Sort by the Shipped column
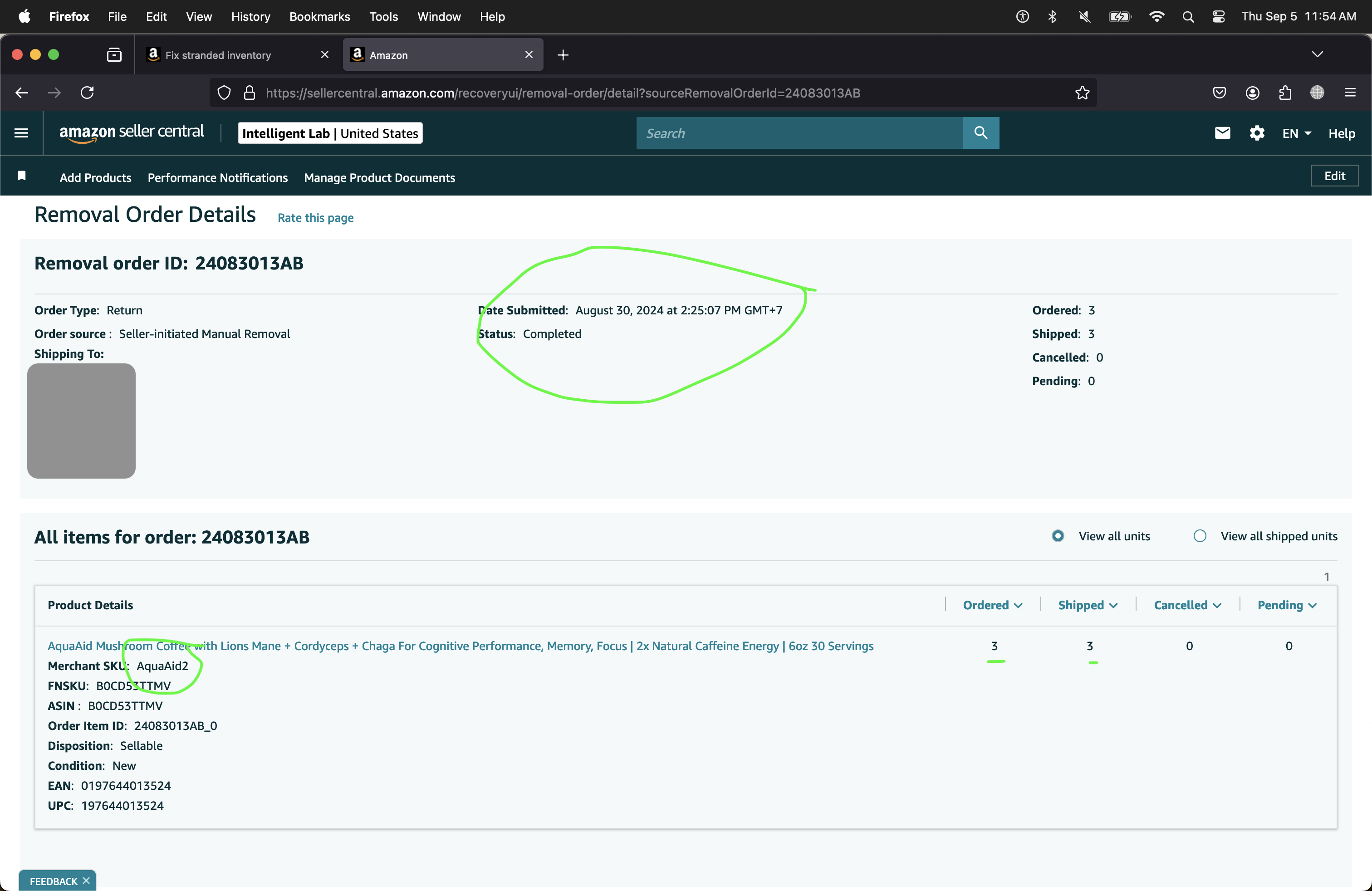 pos(1088,605)
